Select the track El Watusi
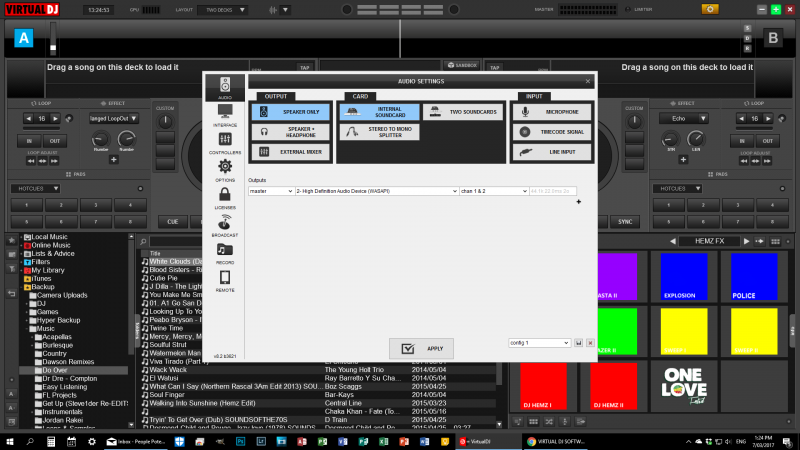Viewport: 800px width, 450px height. [164, 378]
